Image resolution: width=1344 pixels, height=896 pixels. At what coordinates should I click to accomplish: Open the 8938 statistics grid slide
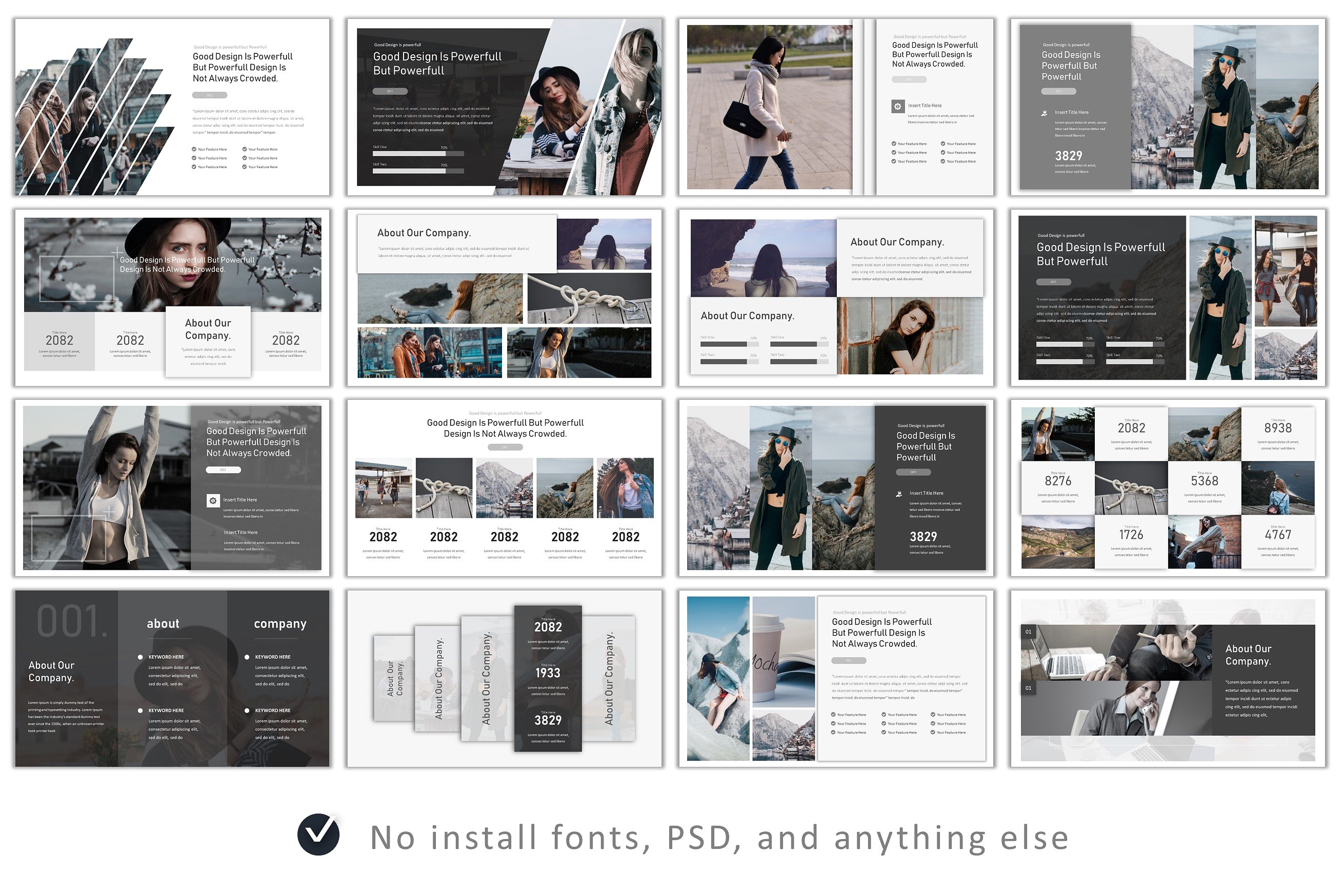pyautogui.click(x=1168, y=487)
